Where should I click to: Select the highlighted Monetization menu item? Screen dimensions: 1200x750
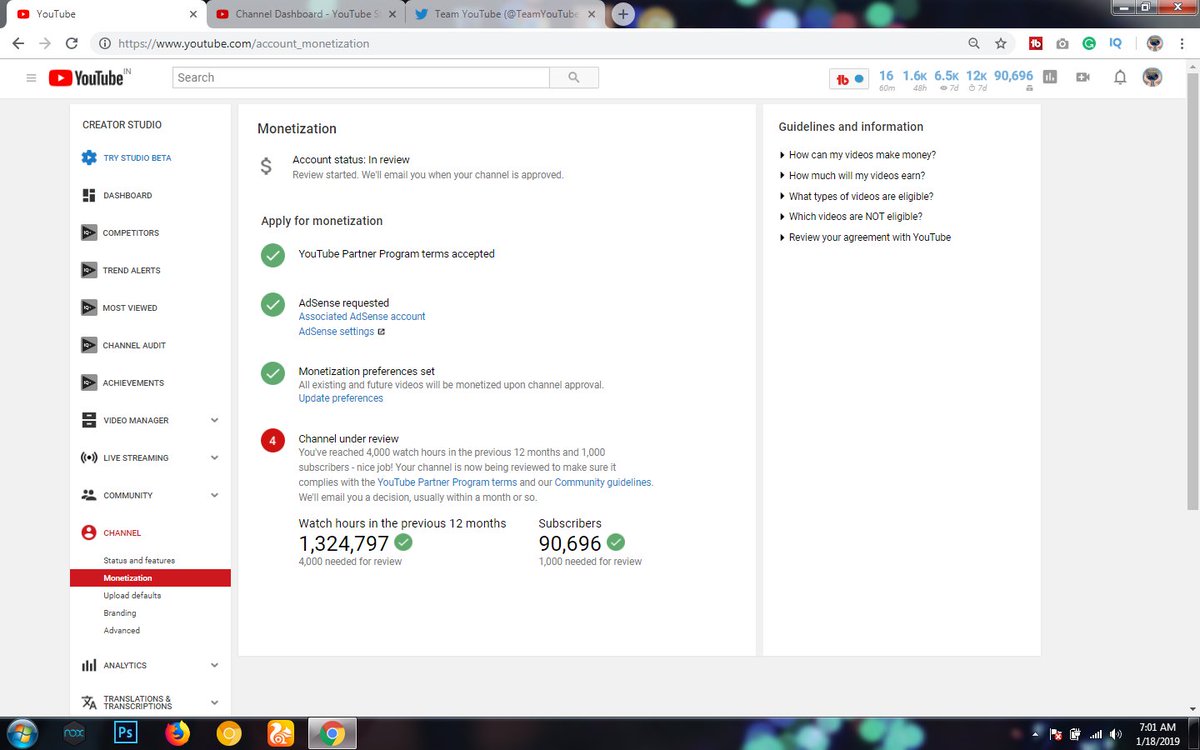click(x=150, y=578)
